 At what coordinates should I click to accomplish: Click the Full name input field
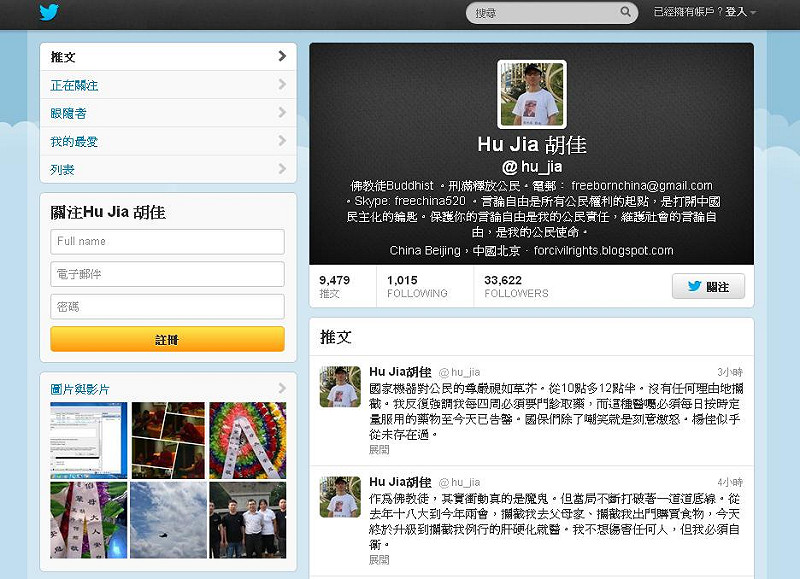[167, 242]
